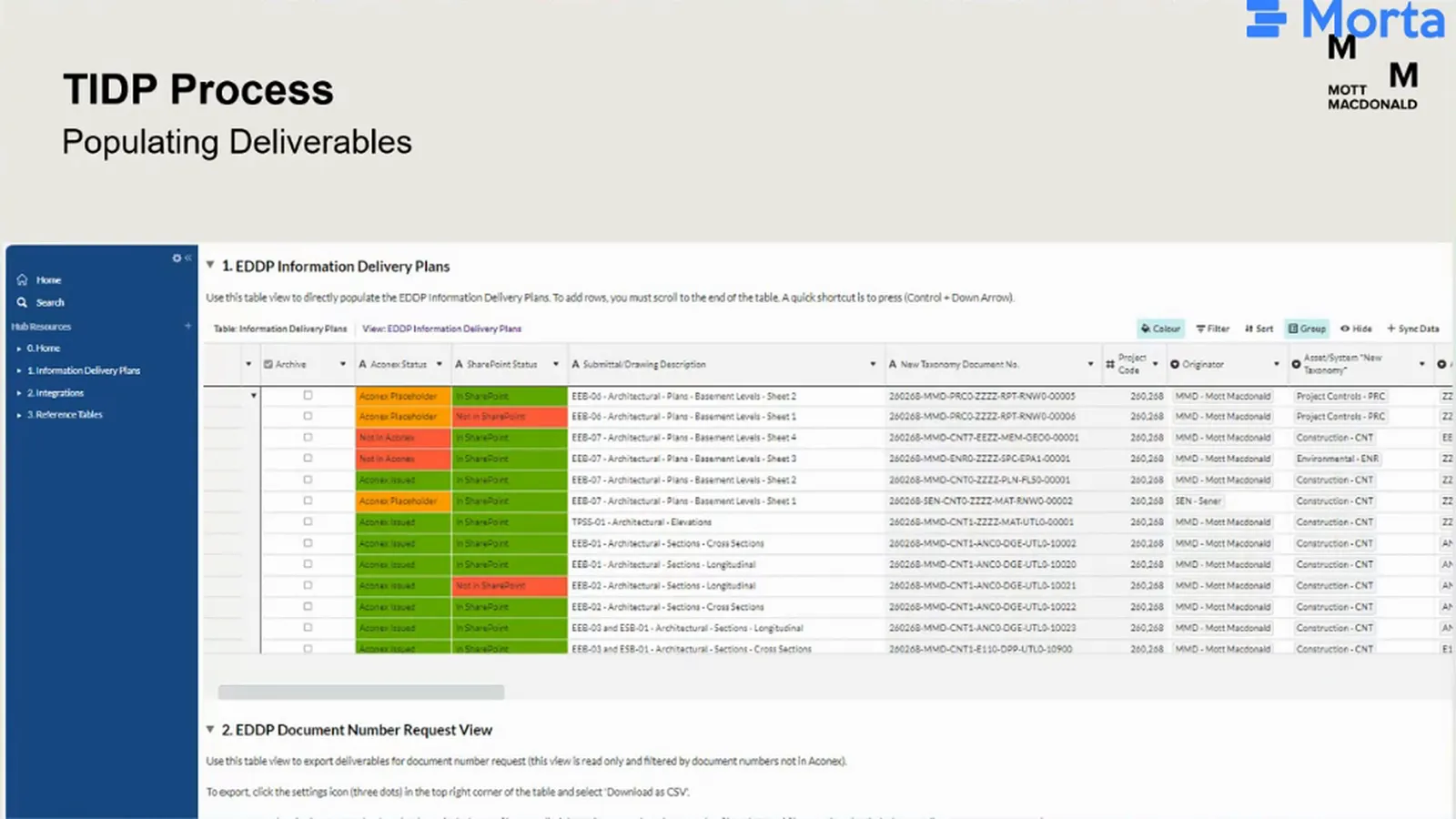The height and width of the screenshot is (819, 1456).
Task: Expand 0. Home in sidebar tree
Action: coord(18,349)
